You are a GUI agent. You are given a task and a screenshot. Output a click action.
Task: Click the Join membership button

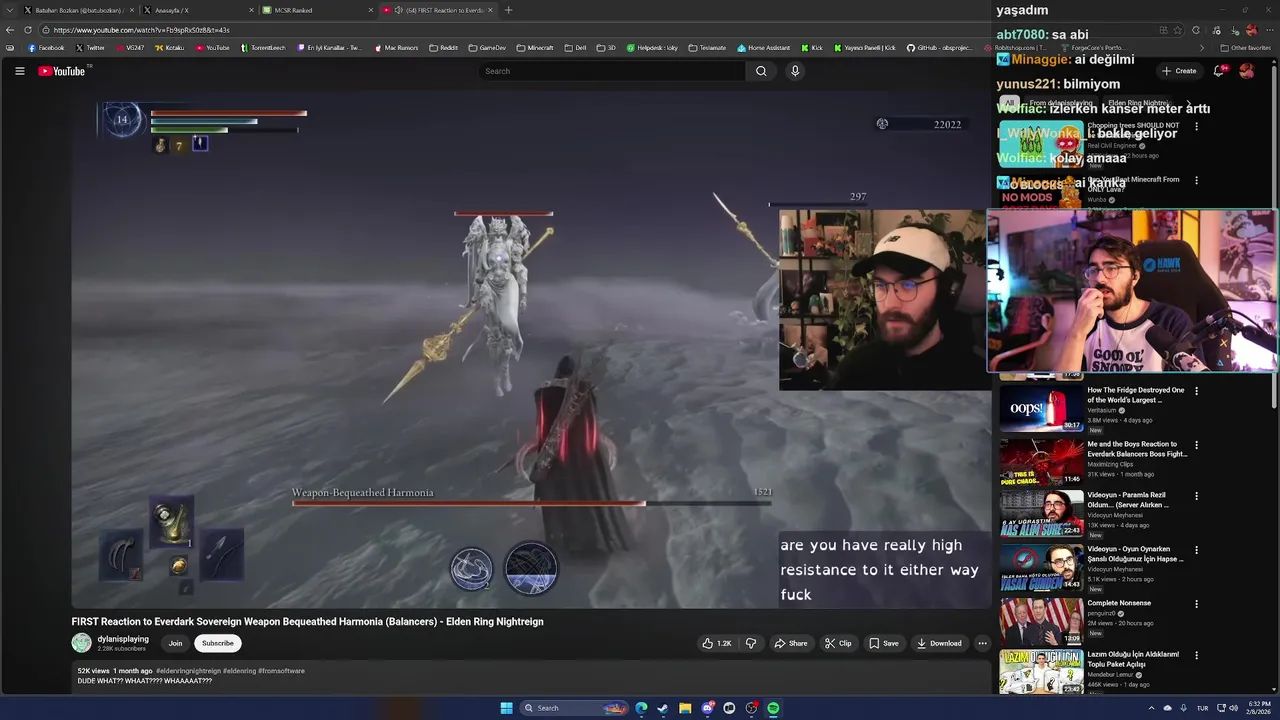pos(175,643)
